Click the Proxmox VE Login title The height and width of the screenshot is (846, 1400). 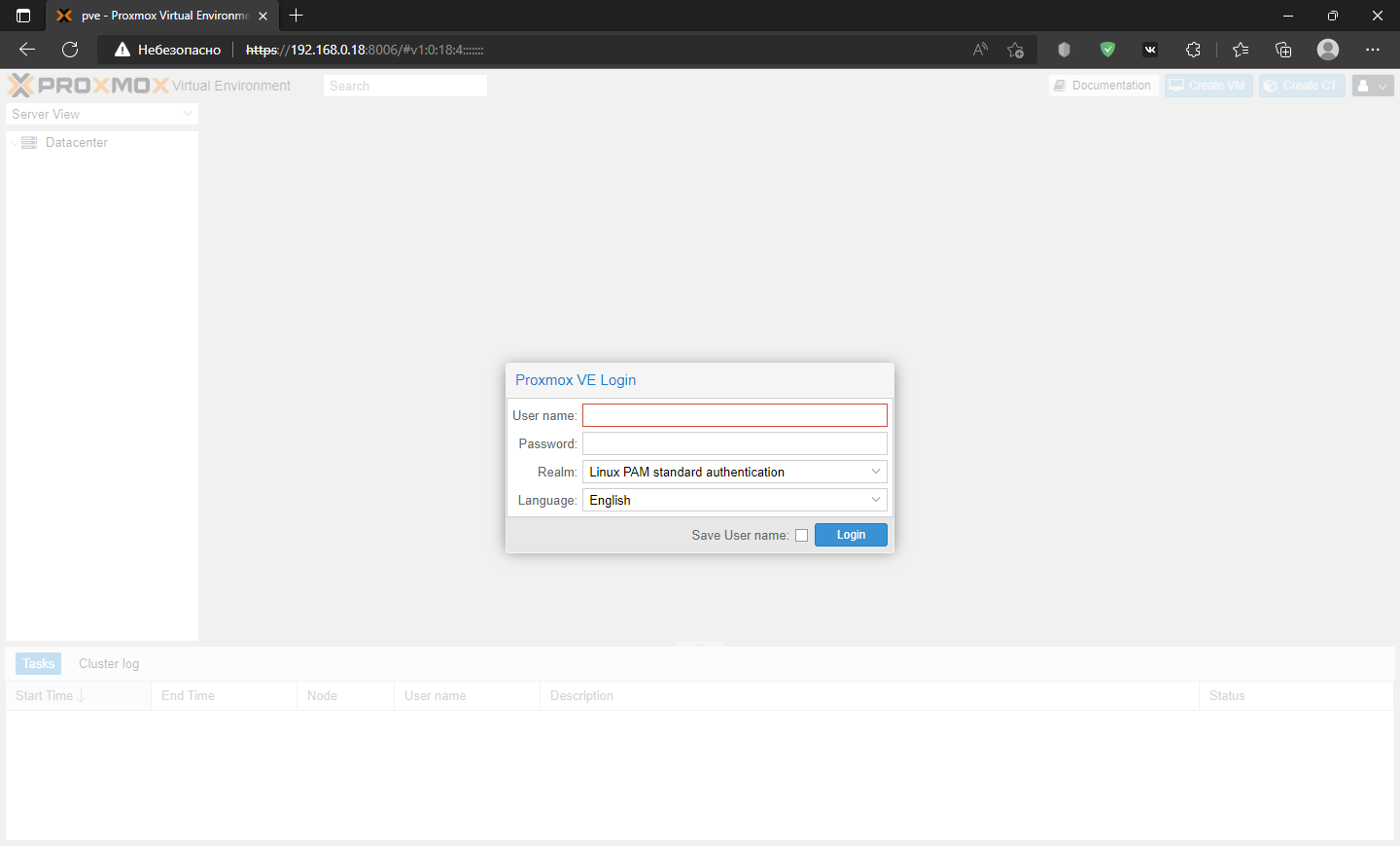pos(576,380)
